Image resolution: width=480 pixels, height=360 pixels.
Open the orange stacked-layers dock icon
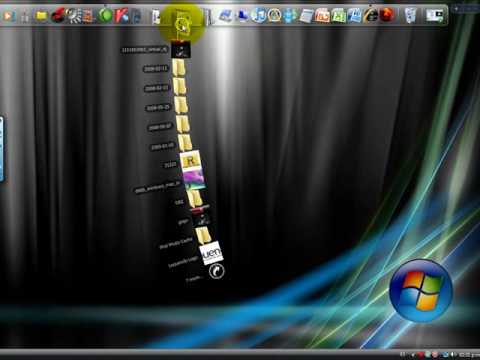point(89,16)
